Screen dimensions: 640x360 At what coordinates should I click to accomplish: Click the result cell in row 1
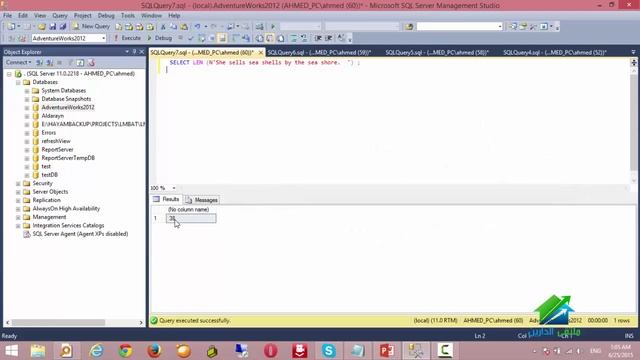[191, 218]
